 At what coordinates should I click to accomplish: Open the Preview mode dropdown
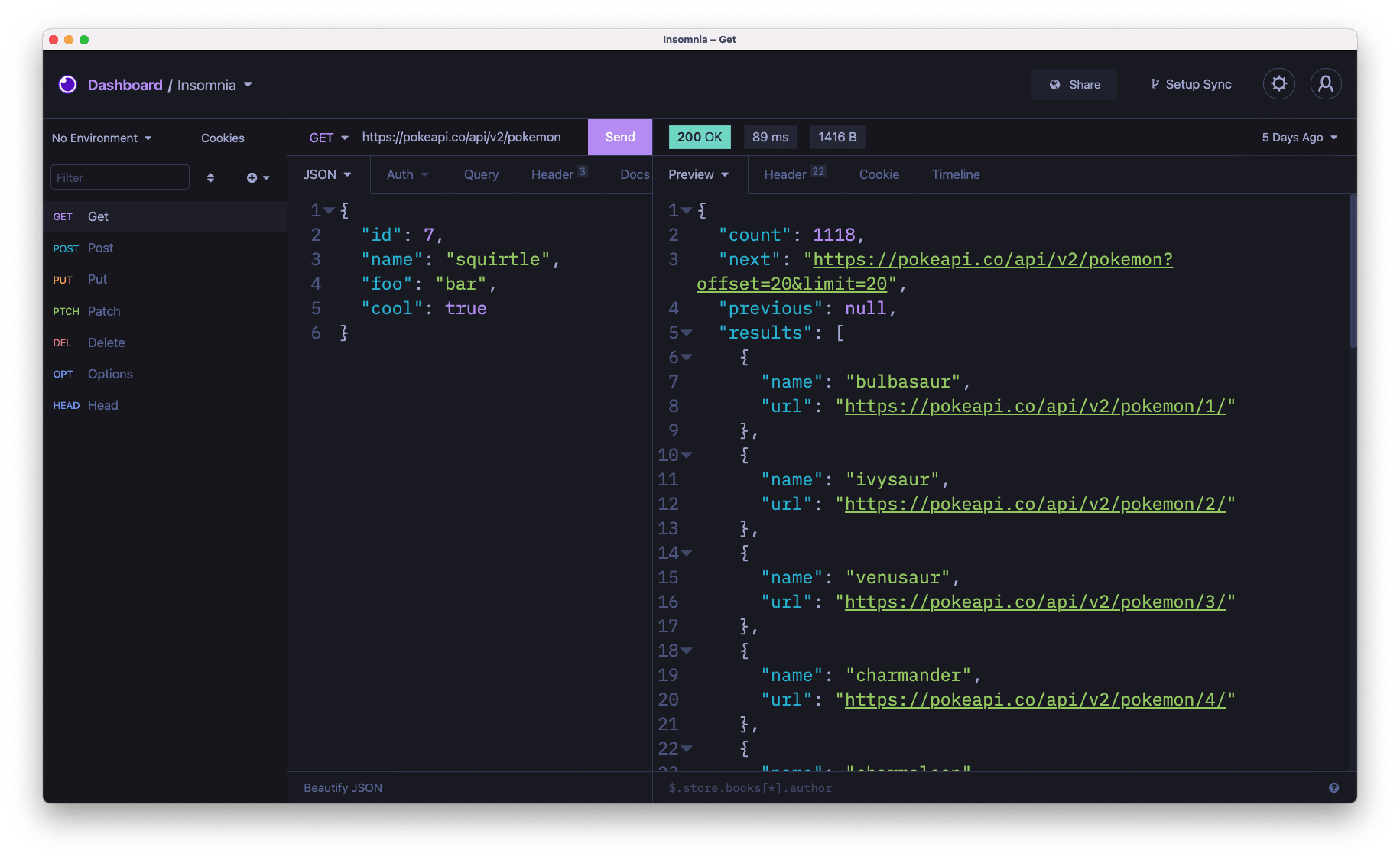coord(699,174)
